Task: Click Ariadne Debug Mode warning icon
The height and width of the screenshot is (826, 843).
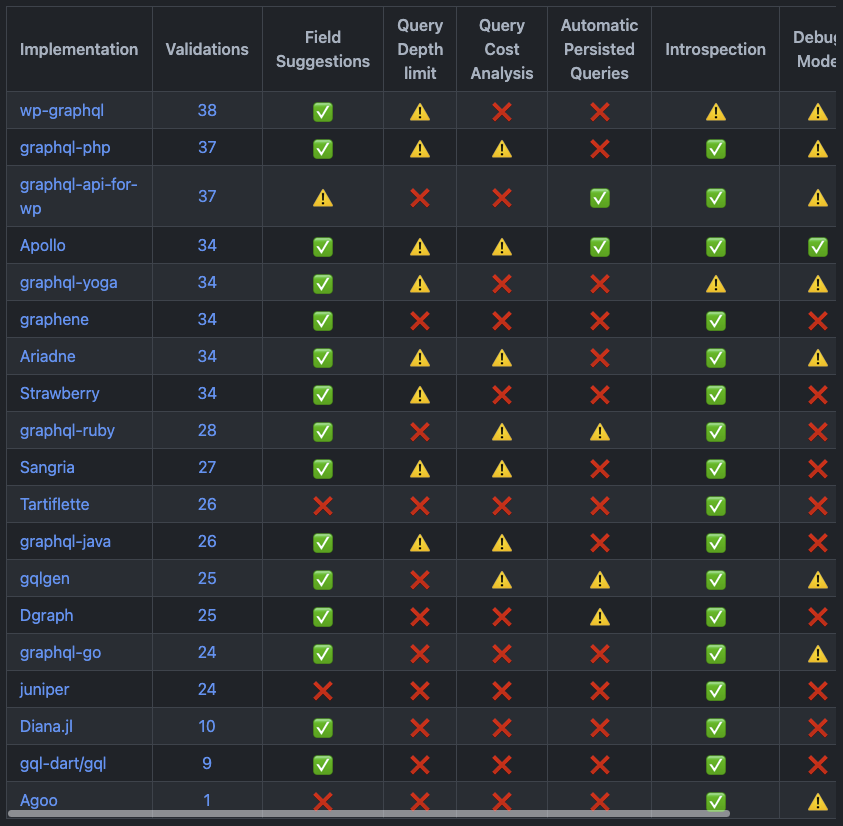Action: point(818,358)
